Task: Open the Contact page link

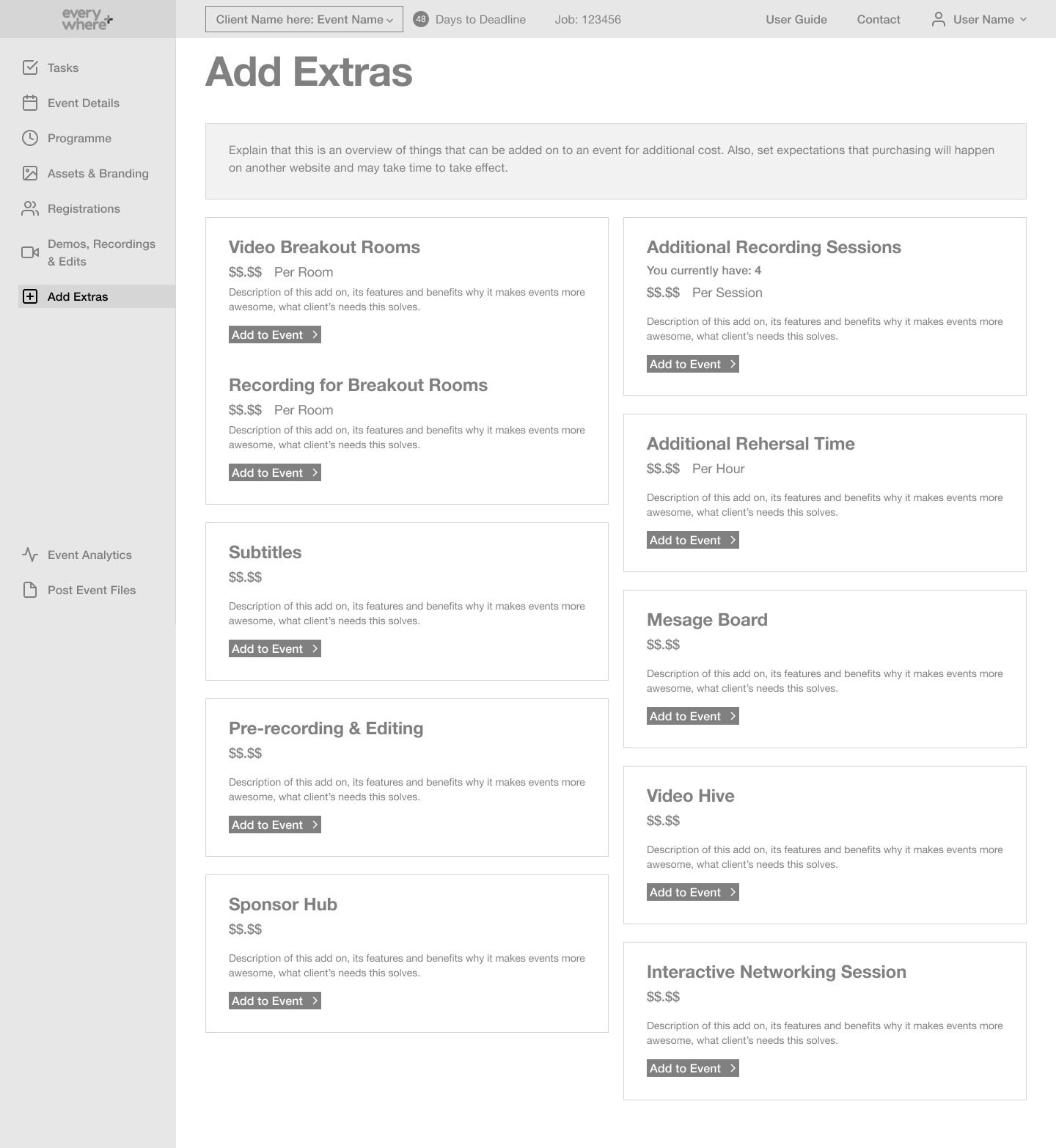Action: tap(879, 19)
